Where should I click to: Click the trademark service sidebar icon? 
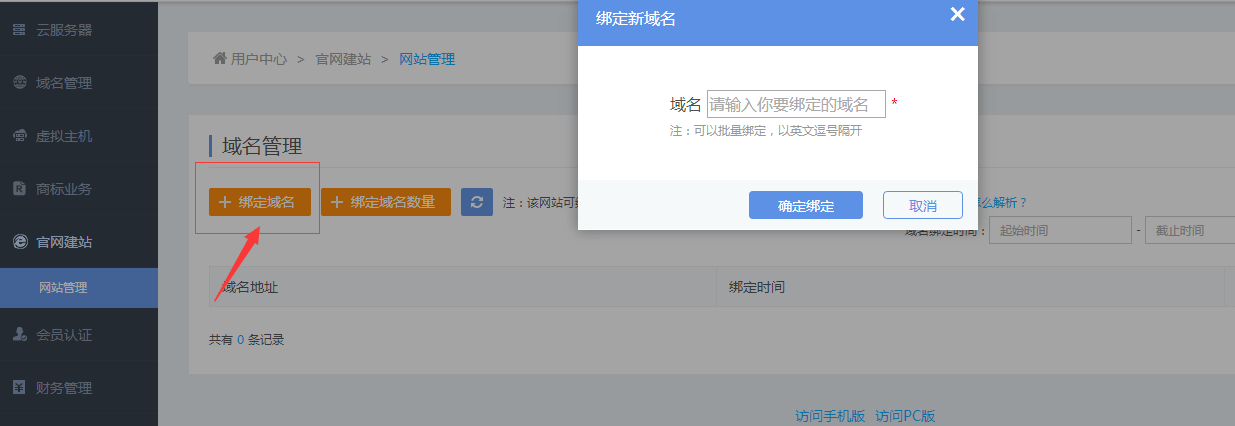(19, 188)
